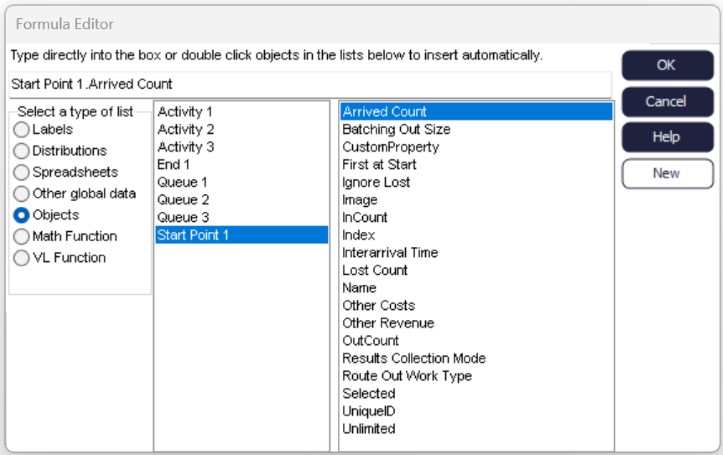Select the First at Start property
This screenshot has width=723, height=455.
click(x=476, y=165)
